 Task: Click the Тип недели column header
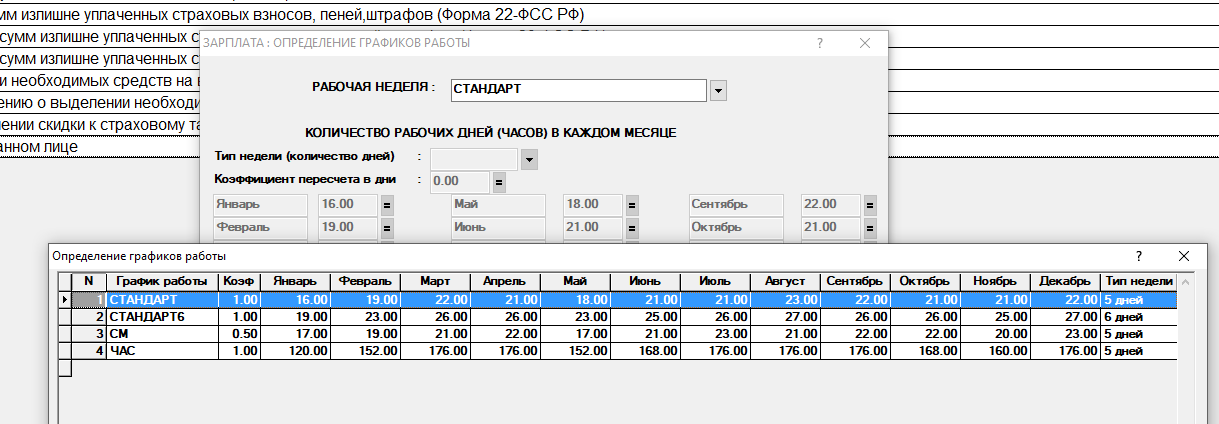[1138, 281]
